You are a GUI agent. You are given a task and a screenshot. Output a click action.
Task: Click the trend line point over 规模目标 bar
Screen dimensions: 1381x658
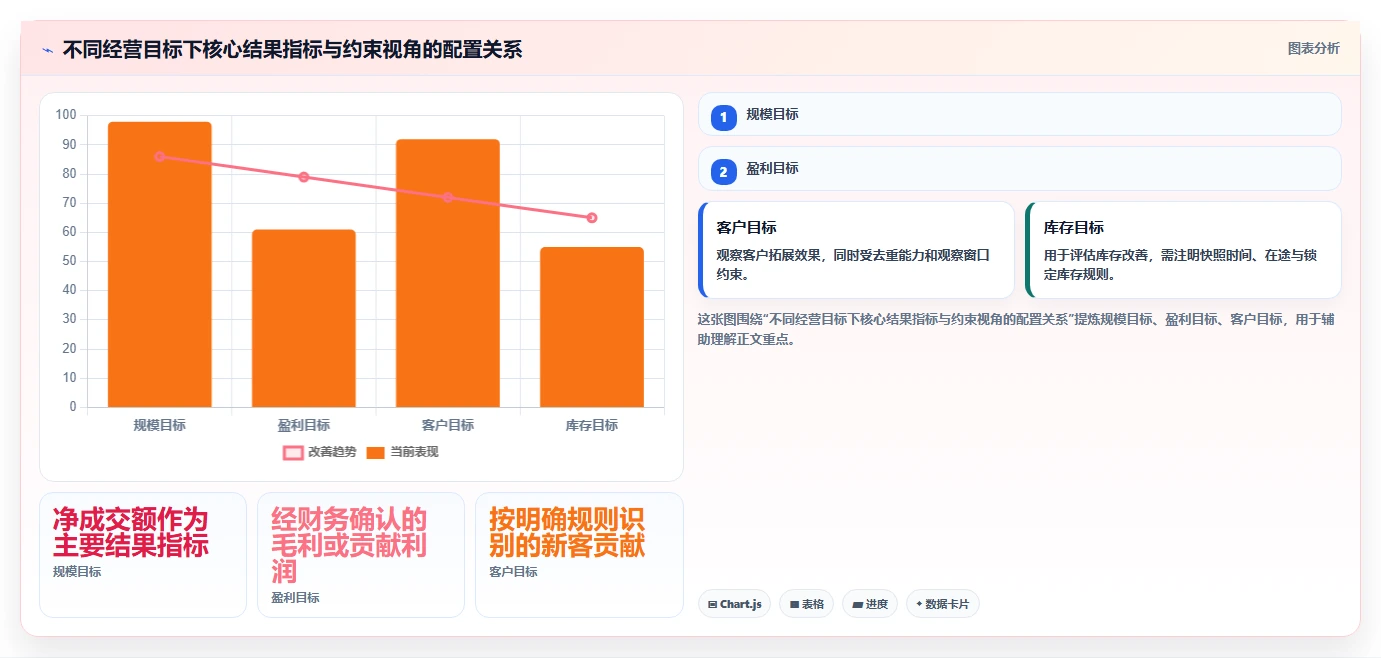pos(160,157)
